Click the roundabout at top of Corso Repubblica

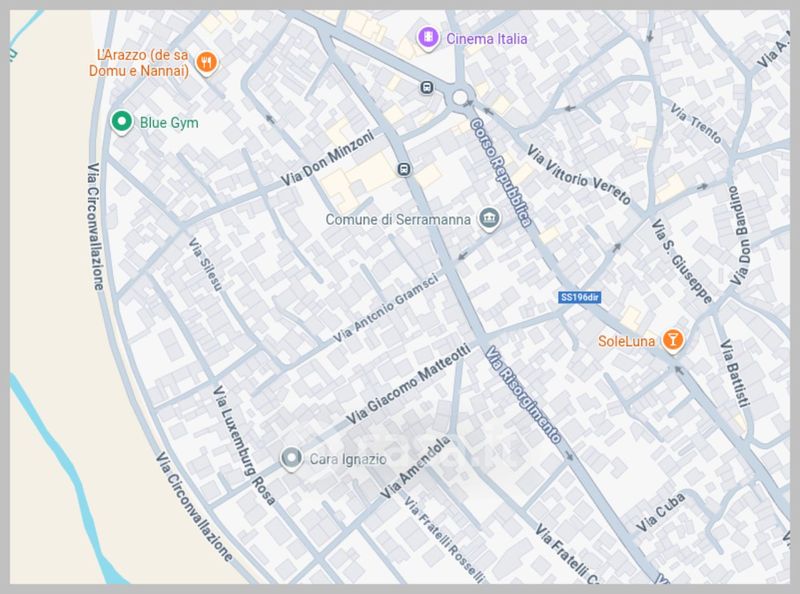pyautogui.click(x=460, y=97)
